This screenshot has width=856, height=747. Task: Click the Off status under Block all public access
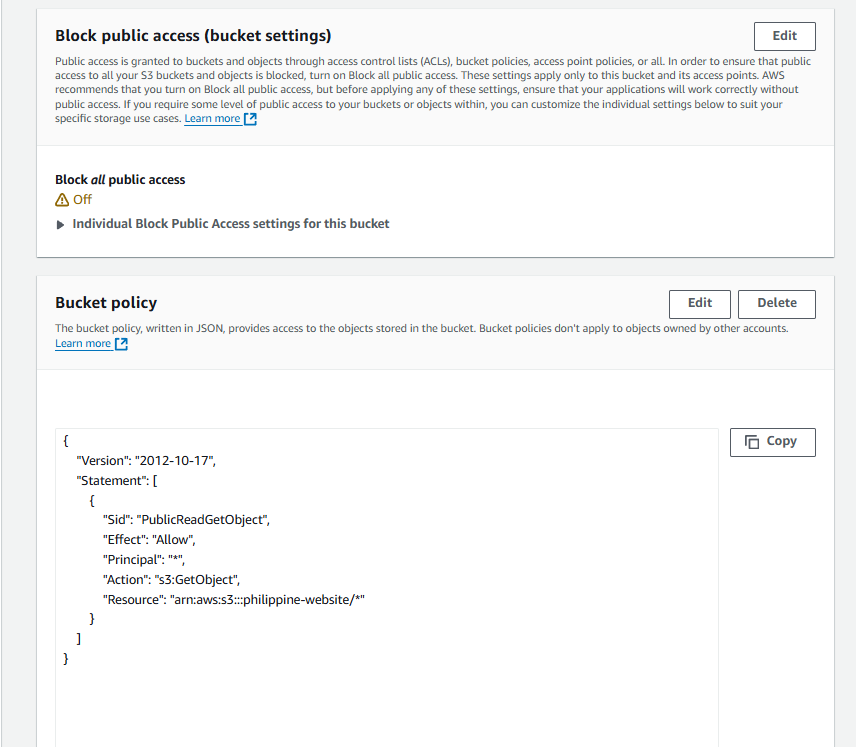click(x=82, y=200)
